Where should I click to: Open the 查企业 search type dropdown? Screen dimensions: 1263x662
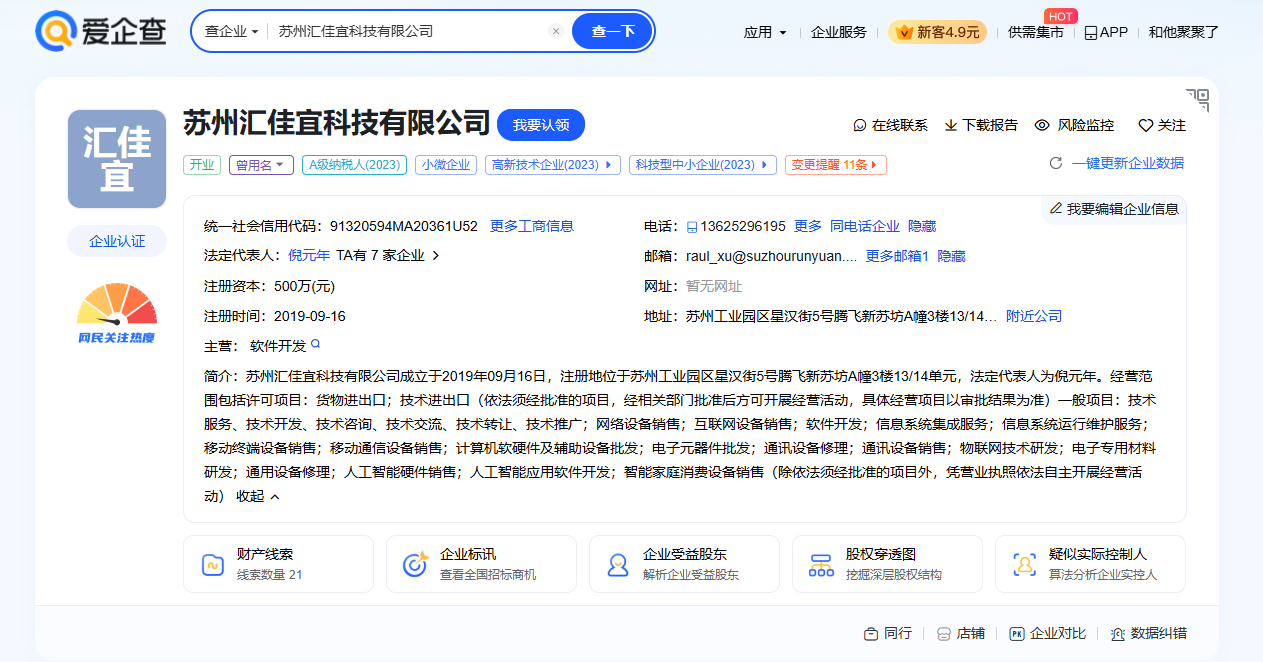coord(231,31)
